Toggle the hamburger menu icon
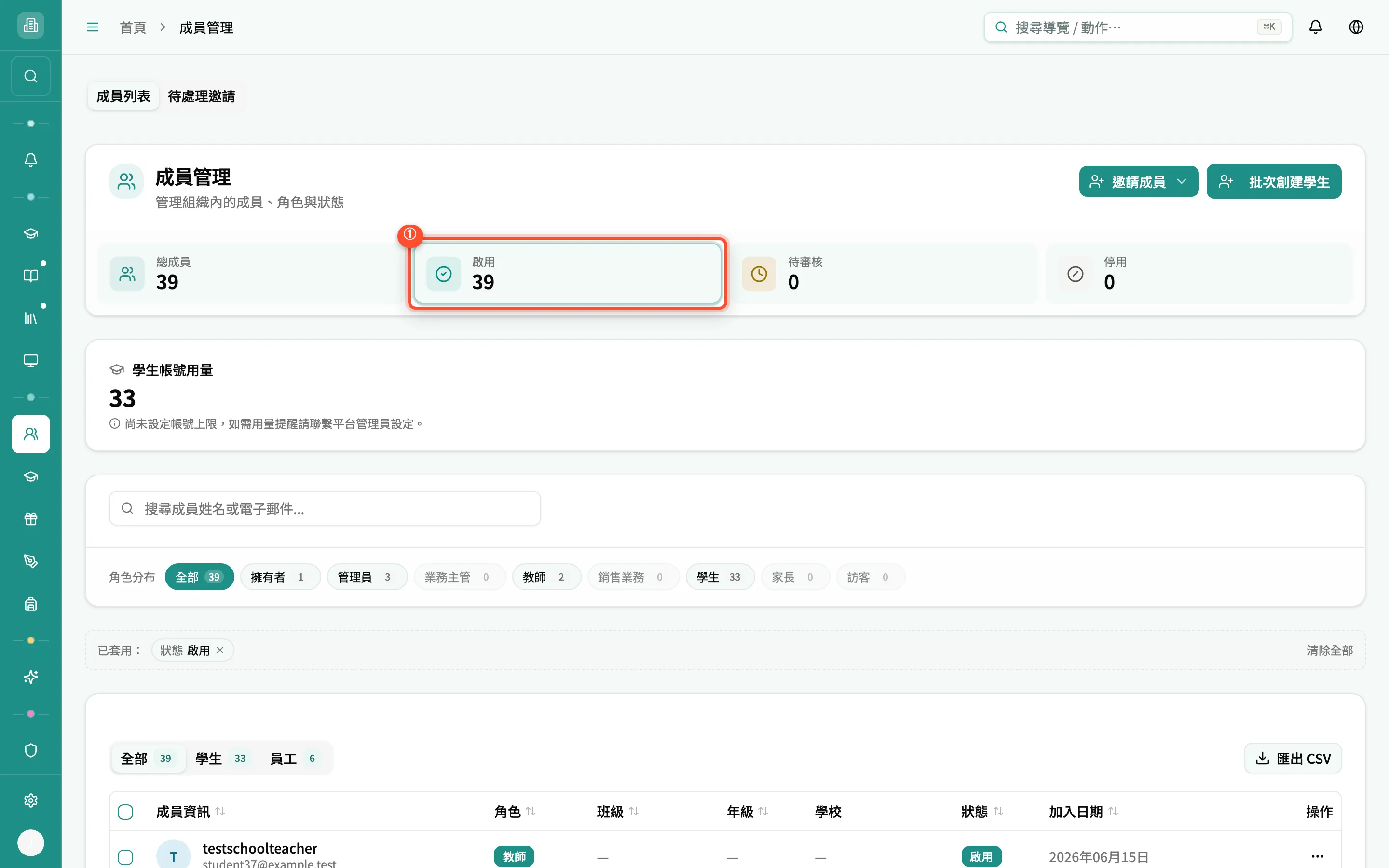1389x868 pixels. 93,27
